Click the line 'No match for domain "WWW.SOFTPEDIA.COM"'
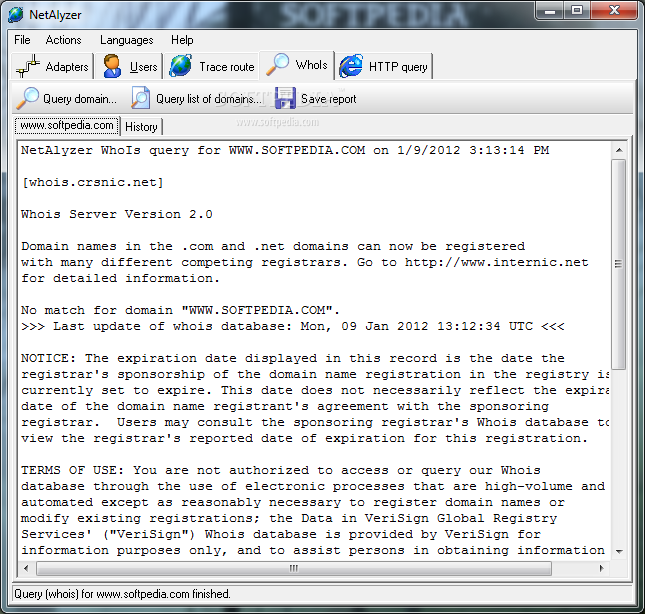 click(180, 310)
